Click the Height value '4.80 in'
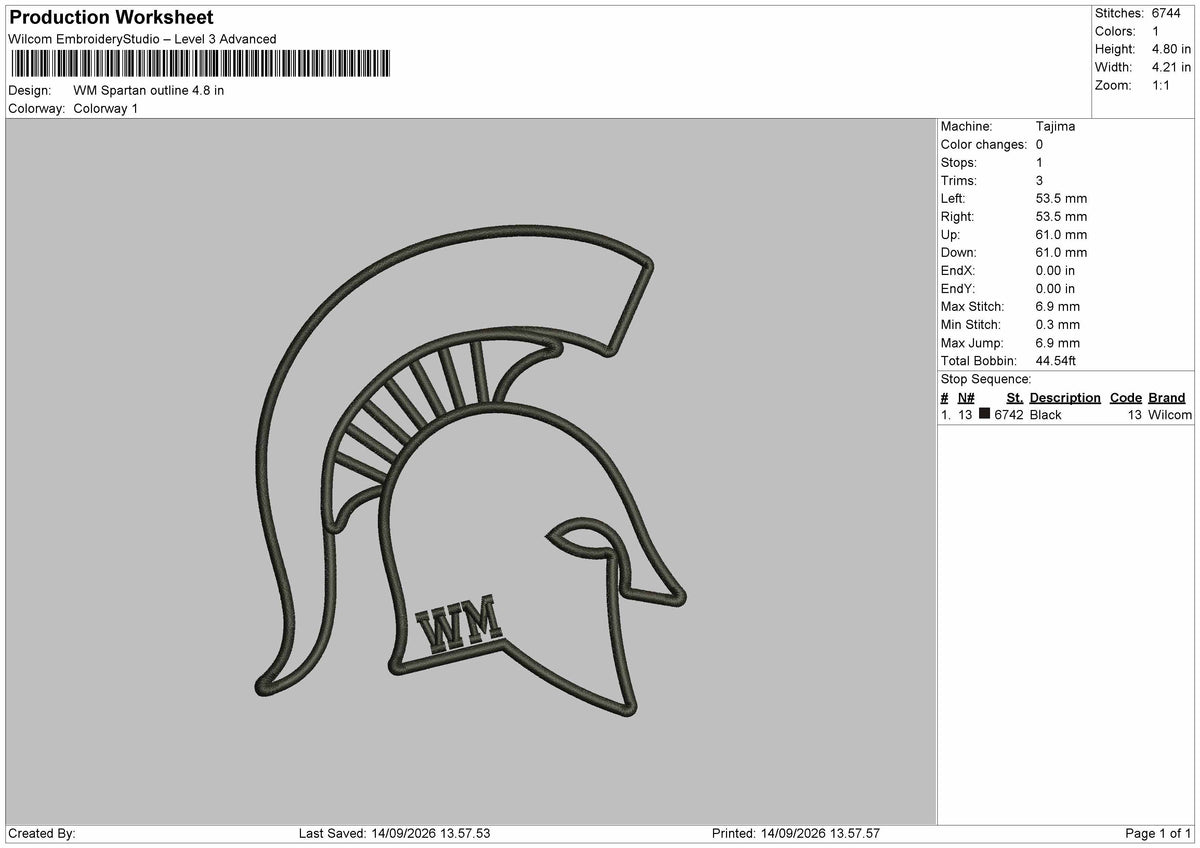Viewport: 1200px width, 848px height. [1171, 49]
